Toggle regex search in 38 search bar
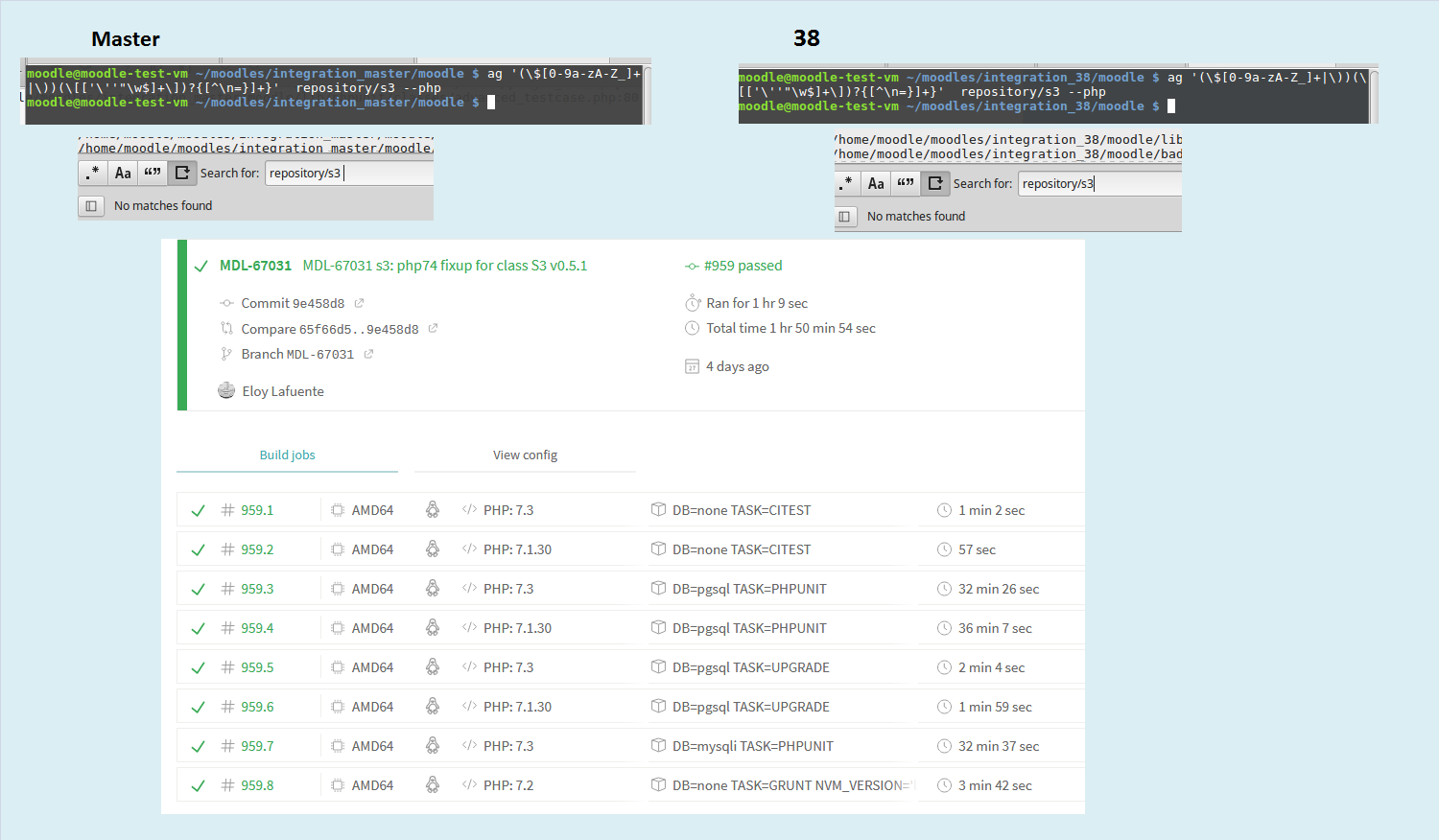 coord(845,183)
